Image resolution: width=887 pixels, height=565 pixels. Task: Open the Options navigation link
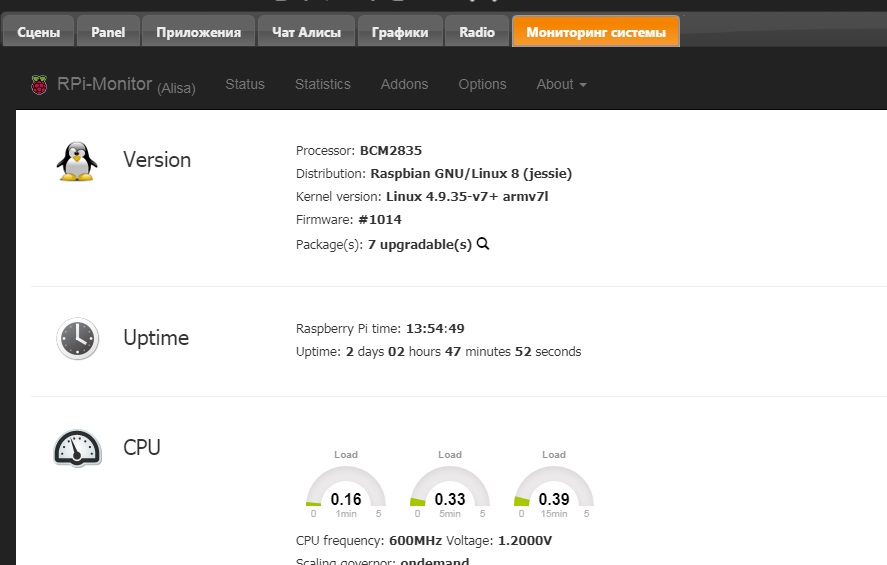click(482, 84)
